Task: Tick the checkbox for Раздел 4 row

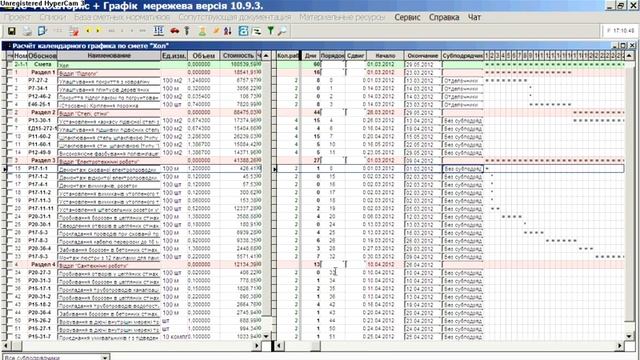Action: [10, 264]
